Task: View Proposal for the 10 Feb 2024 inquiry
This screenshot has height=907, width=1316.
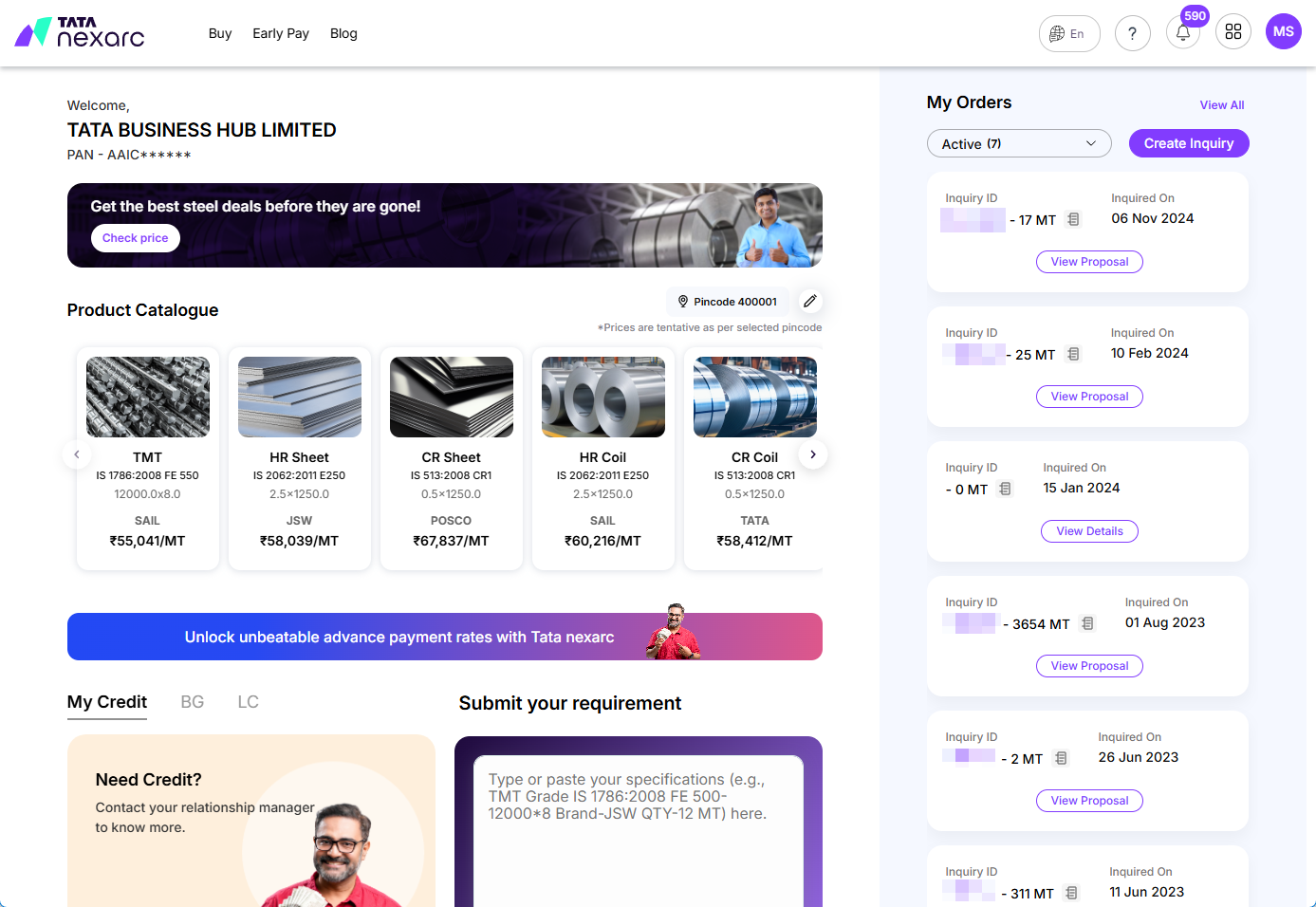Action: (x=1089, y=397)
